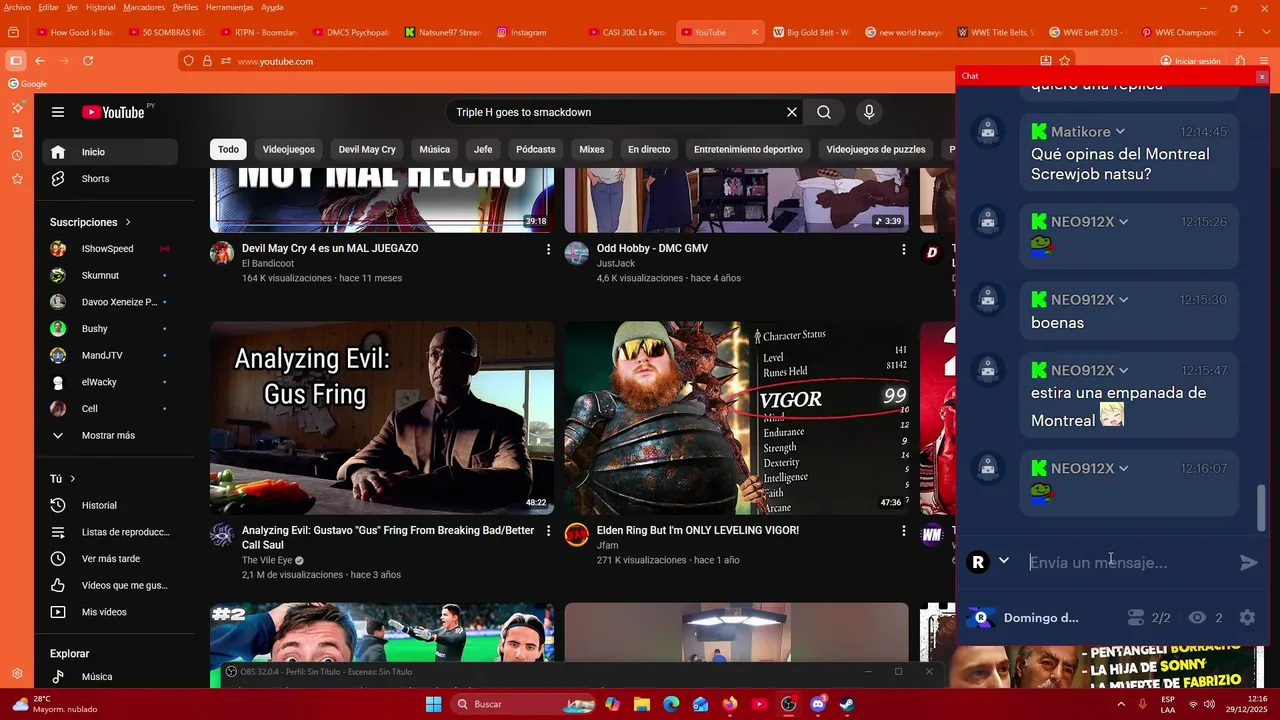Switch to the Big Gold Belt tab
The height and width of the screenshot is (720, 1280).
click(811, 32)
